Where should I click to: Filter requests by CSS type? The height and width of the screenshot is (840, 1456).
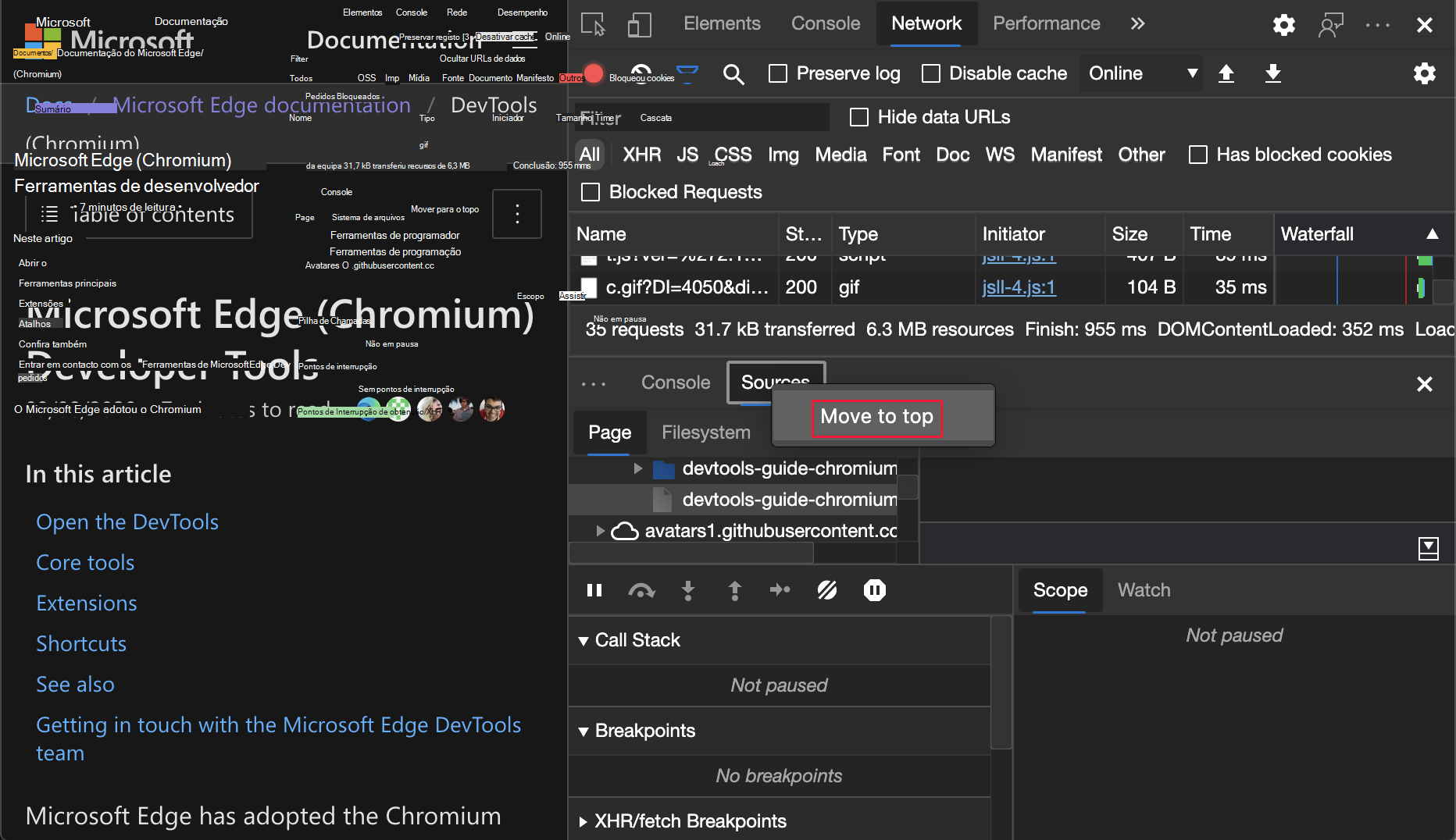point(733,155)
